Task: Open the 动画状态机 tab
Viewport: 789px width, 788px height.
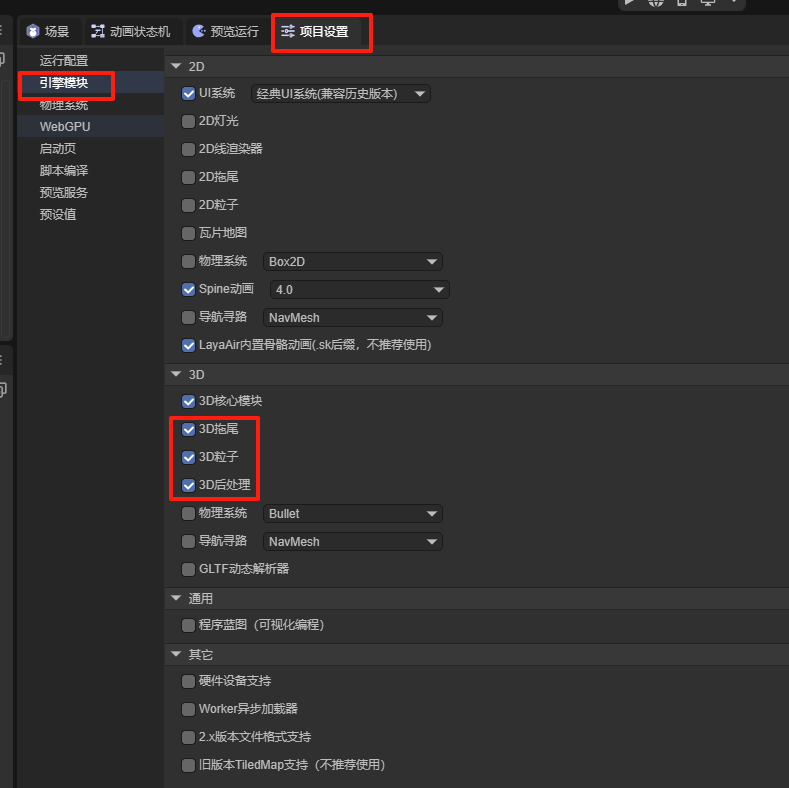Action: (130, 32)
